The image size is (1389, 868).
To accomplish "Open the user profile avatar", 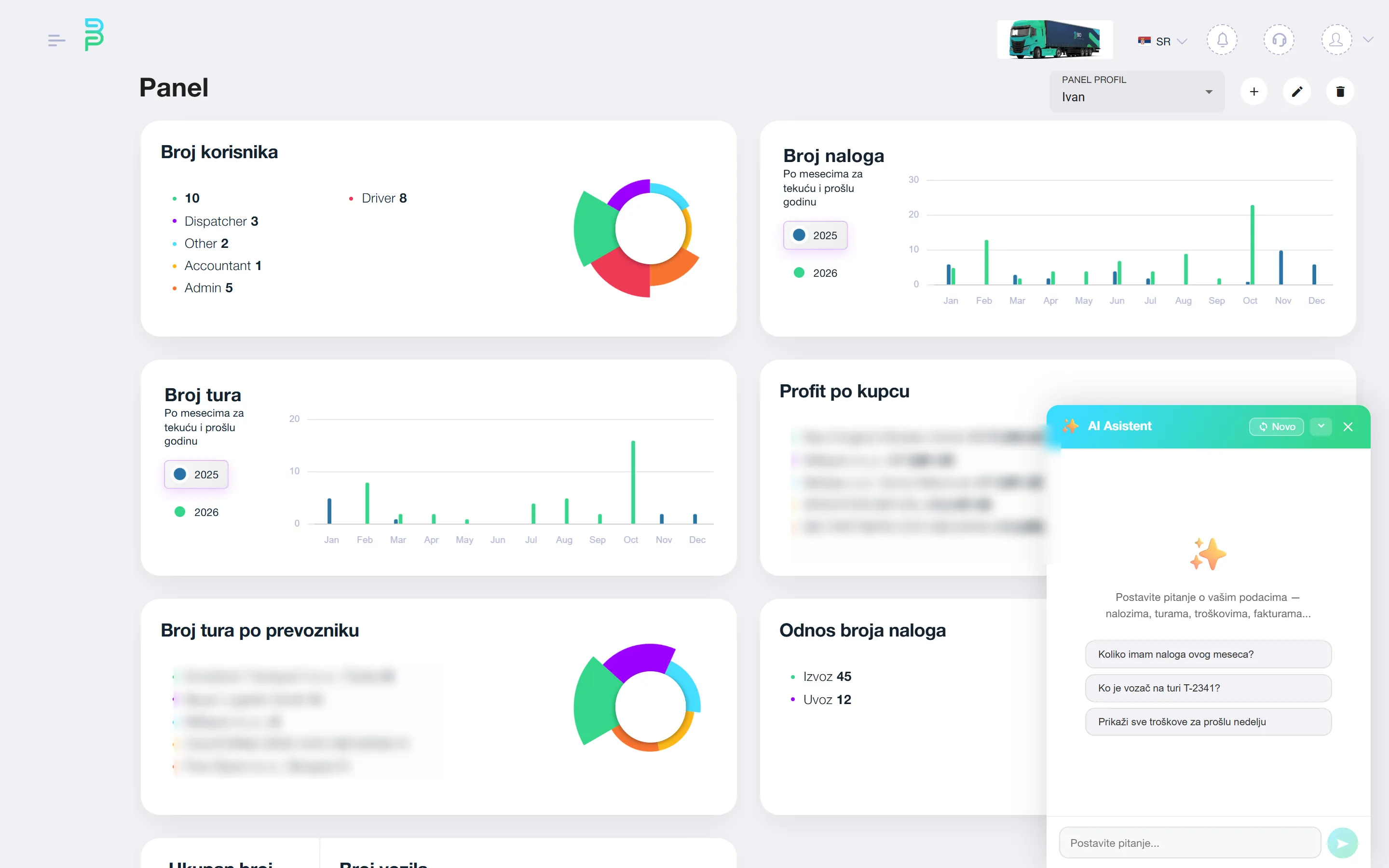I will coord(1336,40).
